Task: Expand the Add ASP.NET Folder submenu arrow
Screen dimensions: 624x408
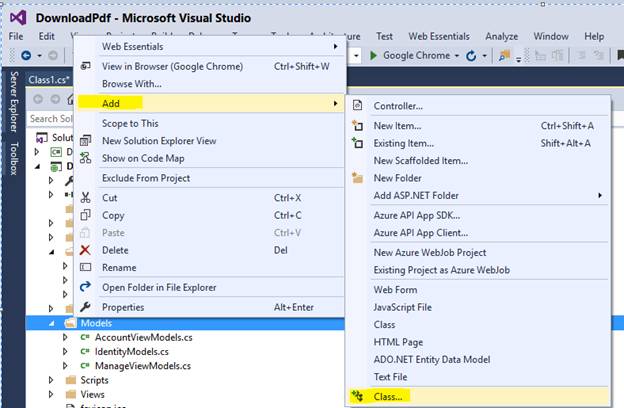Action: tap(600, 195)
